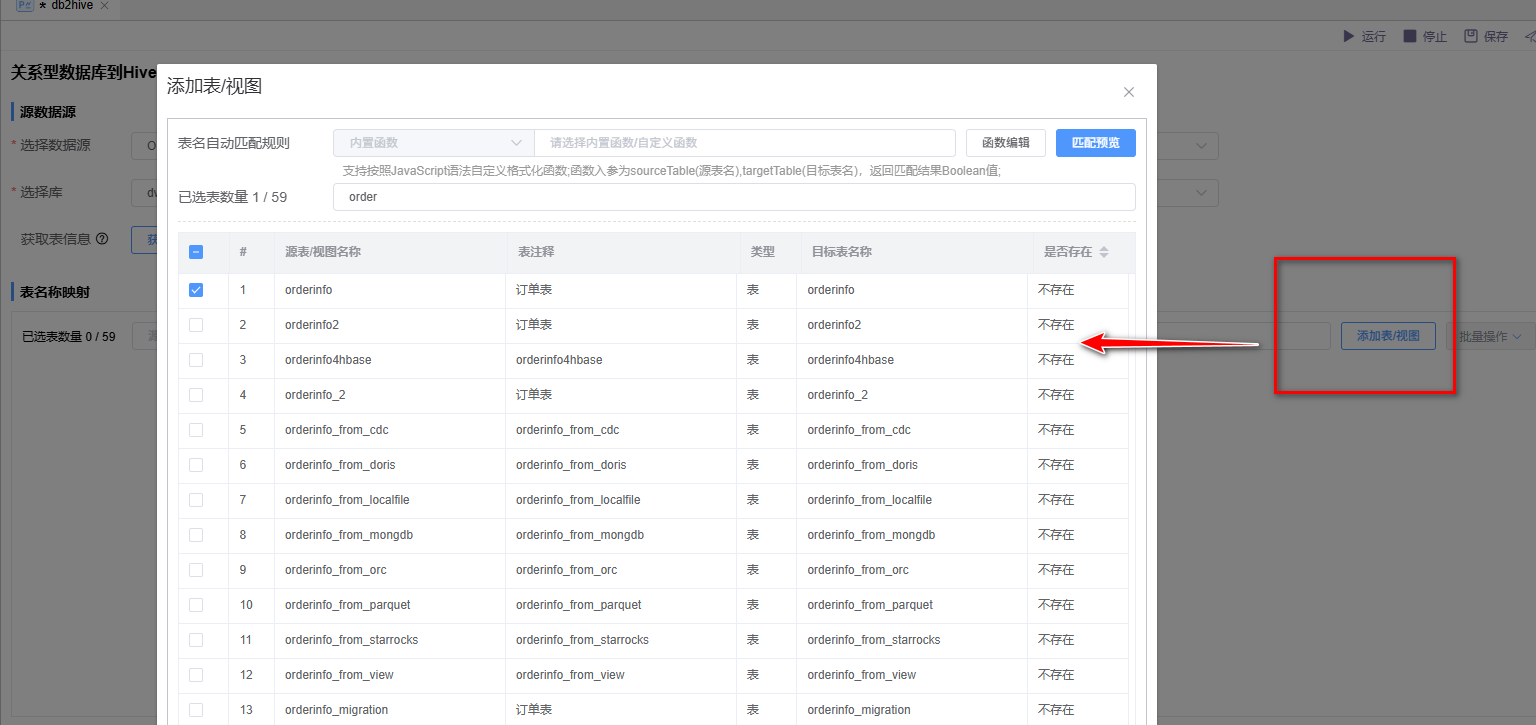Click the db2hive tab file icon
Image resolution: width=1536 pixels, height=725 pixels.
coord(23,6)
